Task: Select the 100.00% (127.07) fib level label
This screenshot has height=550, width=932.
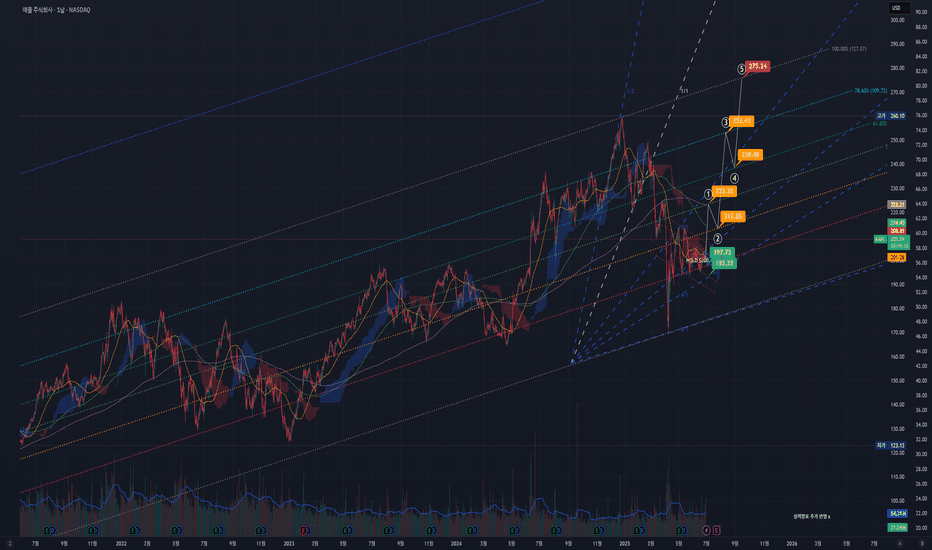Action: pos(849,49)
